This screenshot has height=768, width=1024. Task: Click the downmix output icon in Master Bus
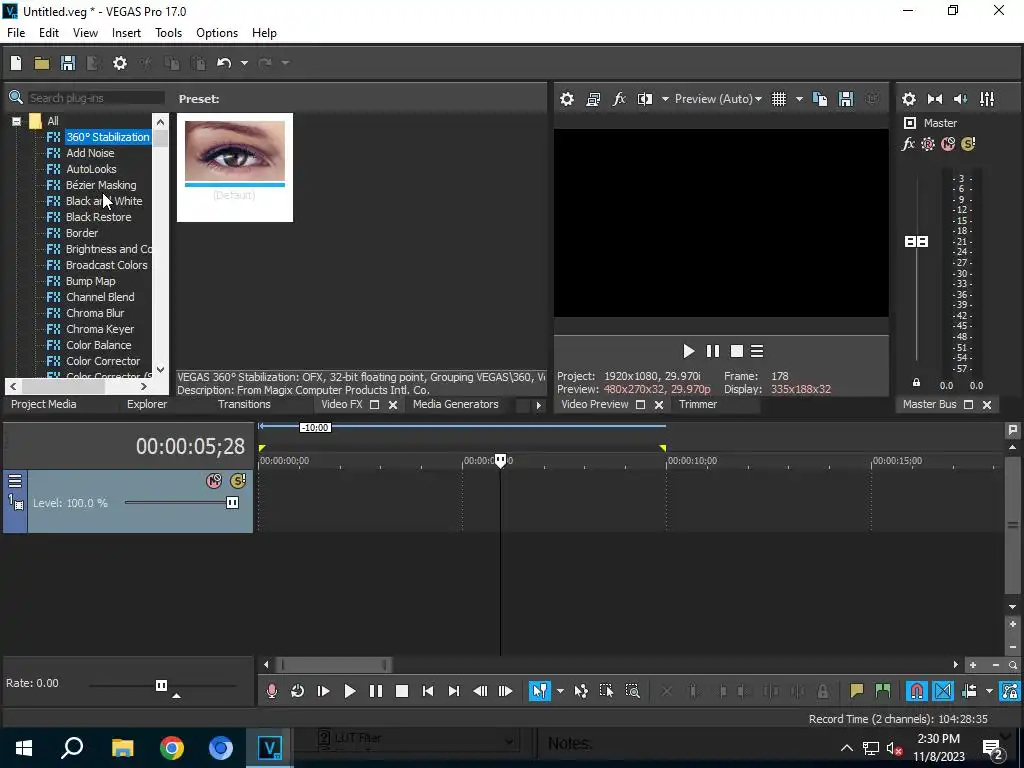tap(935, 99)
